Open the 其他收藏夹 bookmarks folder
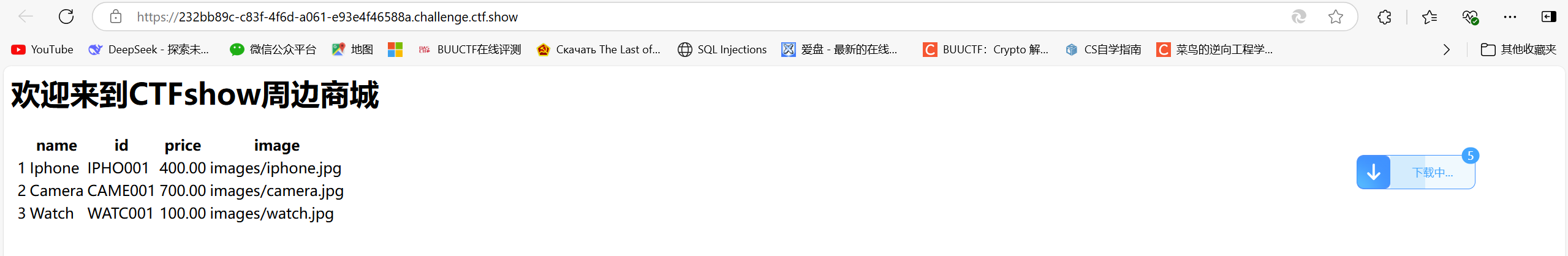Image resolution: width=1568 pixels, height=256 pixels. point(1518,50)
